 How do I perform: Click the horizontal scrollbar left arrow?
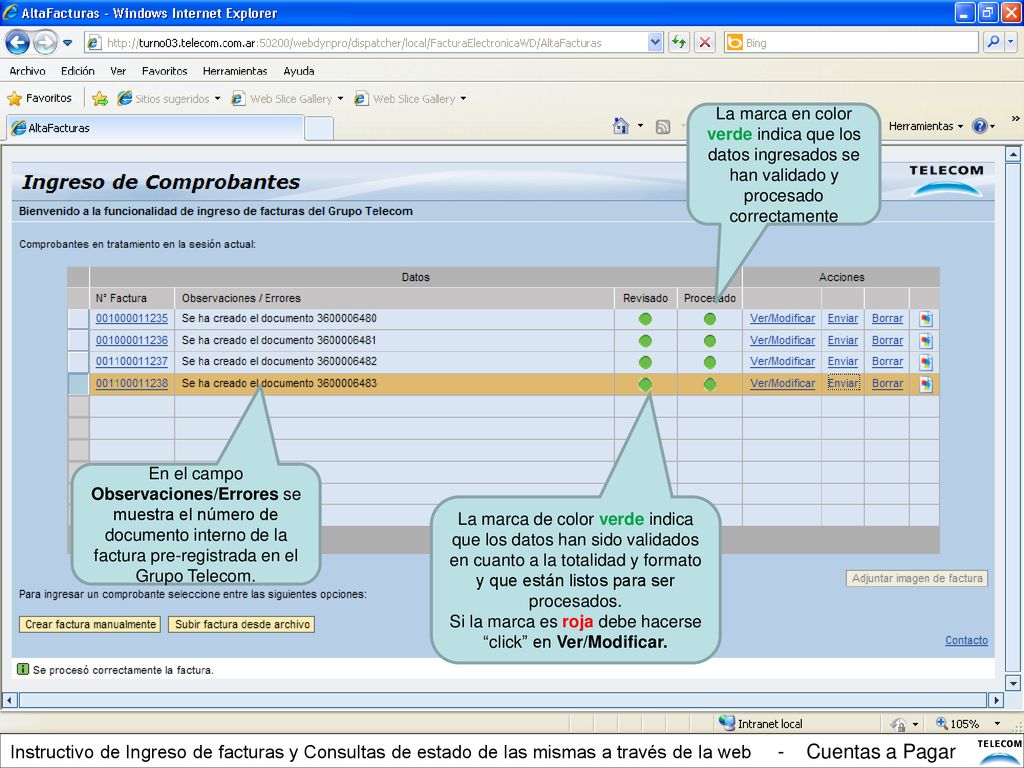[x=9, y=700]
